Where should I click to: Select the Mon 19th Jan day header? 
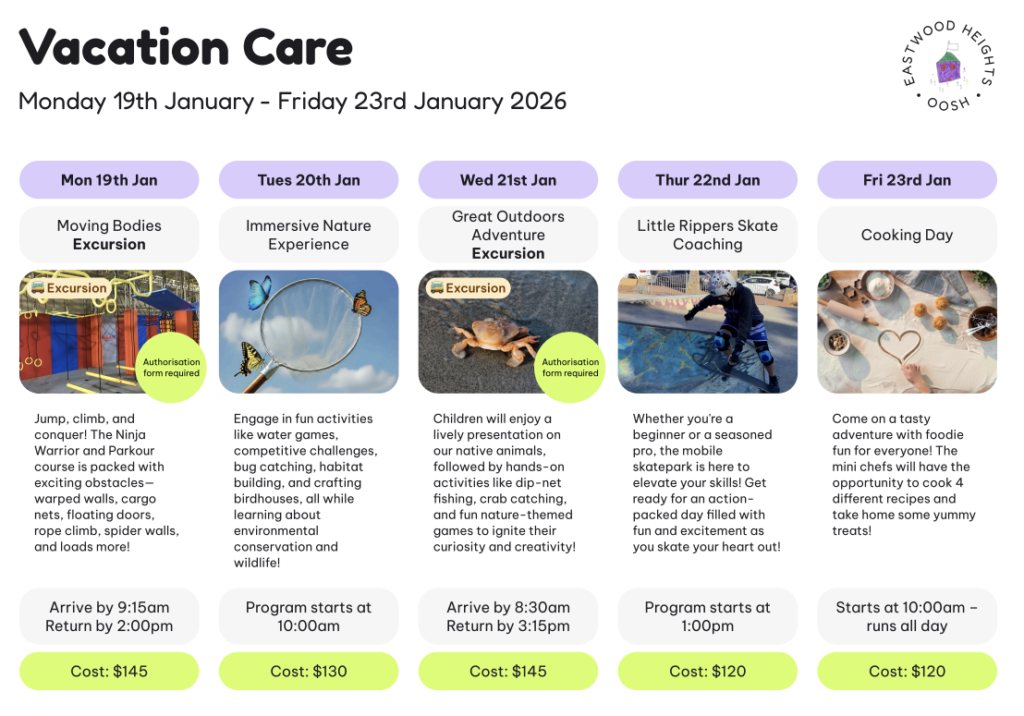click(x=109, y=180)
